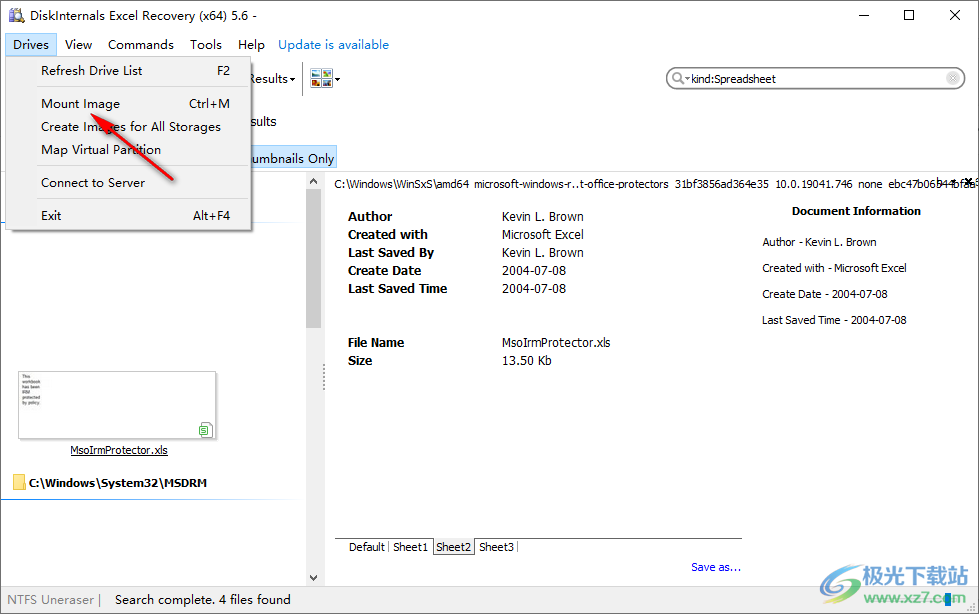979x614 pixels.
Task: Focus the kind:Spreadsheet search field
Action: point(817,79)
